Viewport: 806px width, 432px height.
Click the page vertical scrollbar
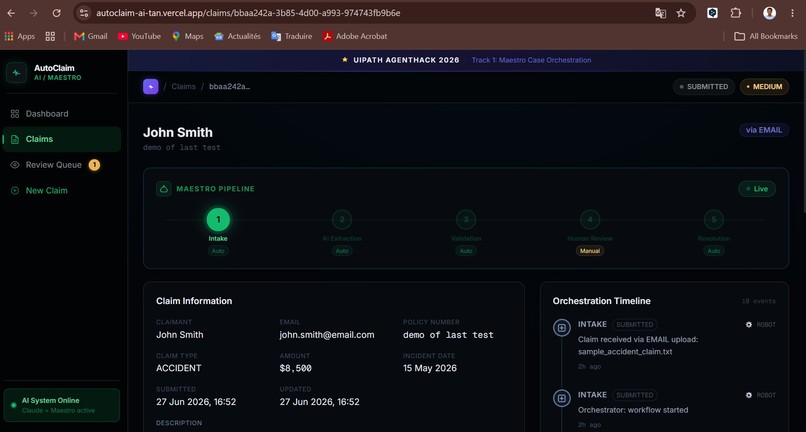click(x=803, y=131)
